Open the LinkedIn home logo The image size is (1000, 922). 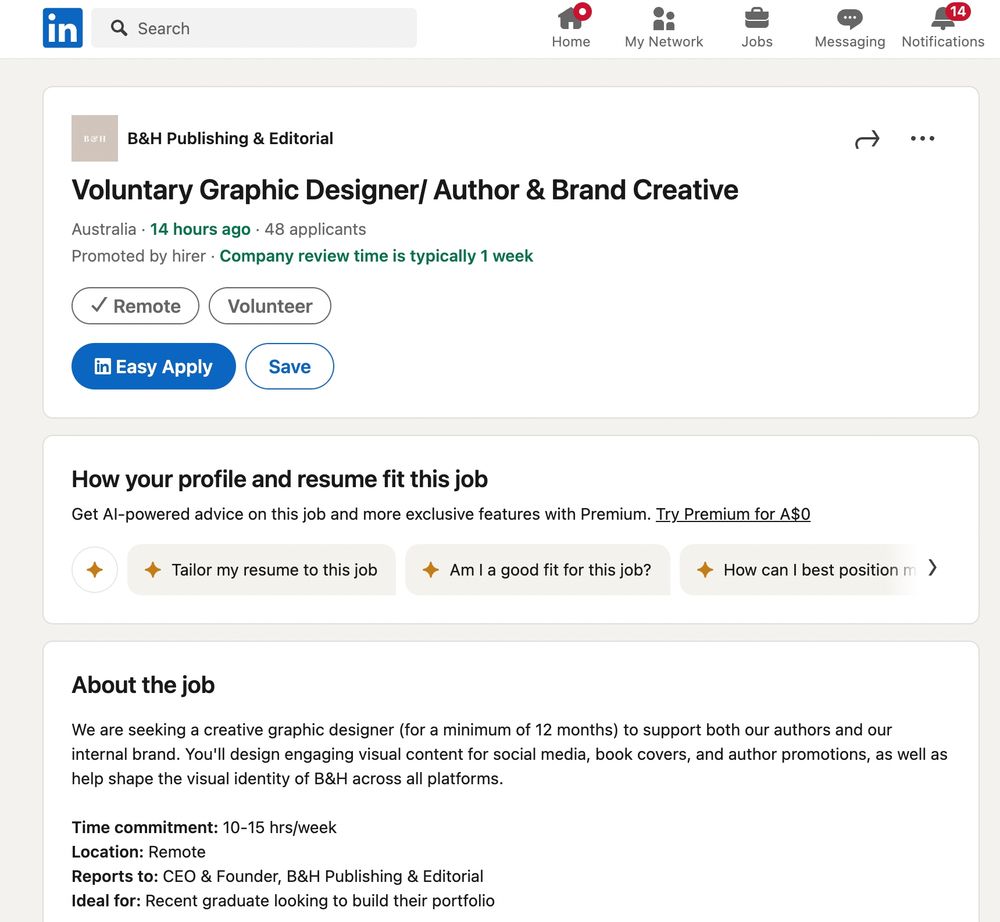point(62,28)
